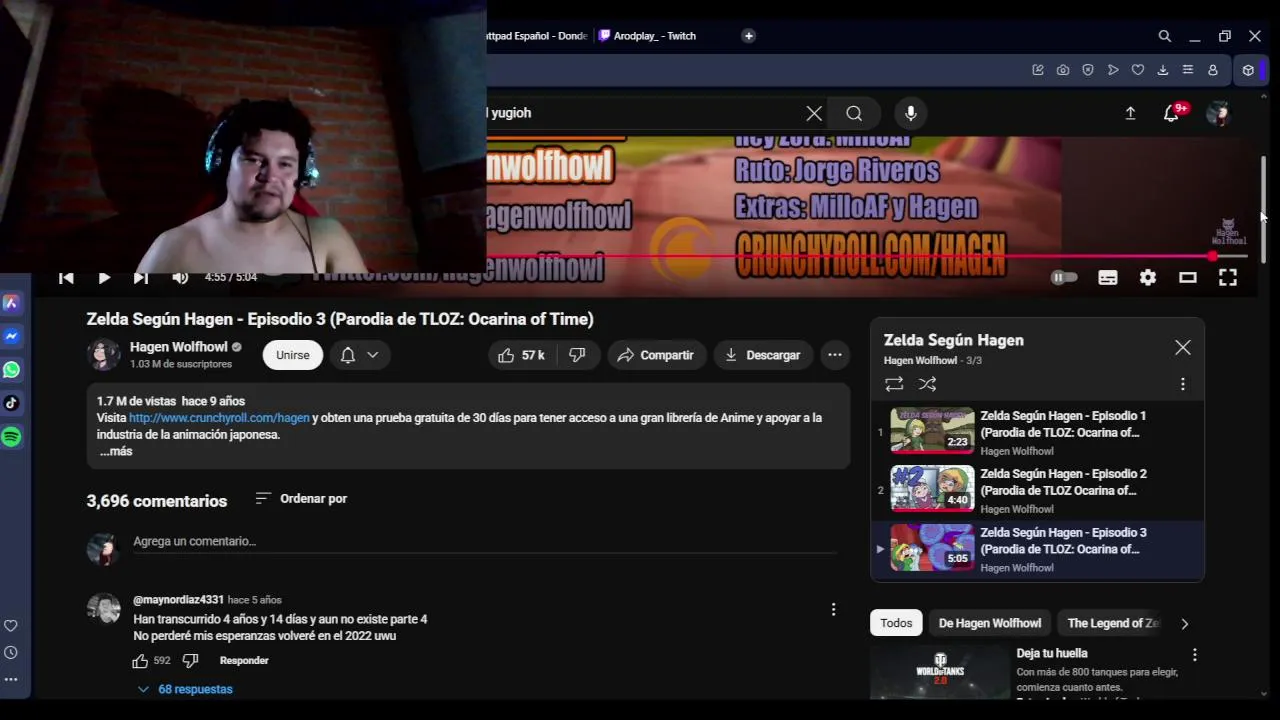The width and height of the screenshot is (1280, 720).
Task: Select the Todos filter chip
Action: tap(896, 623)
